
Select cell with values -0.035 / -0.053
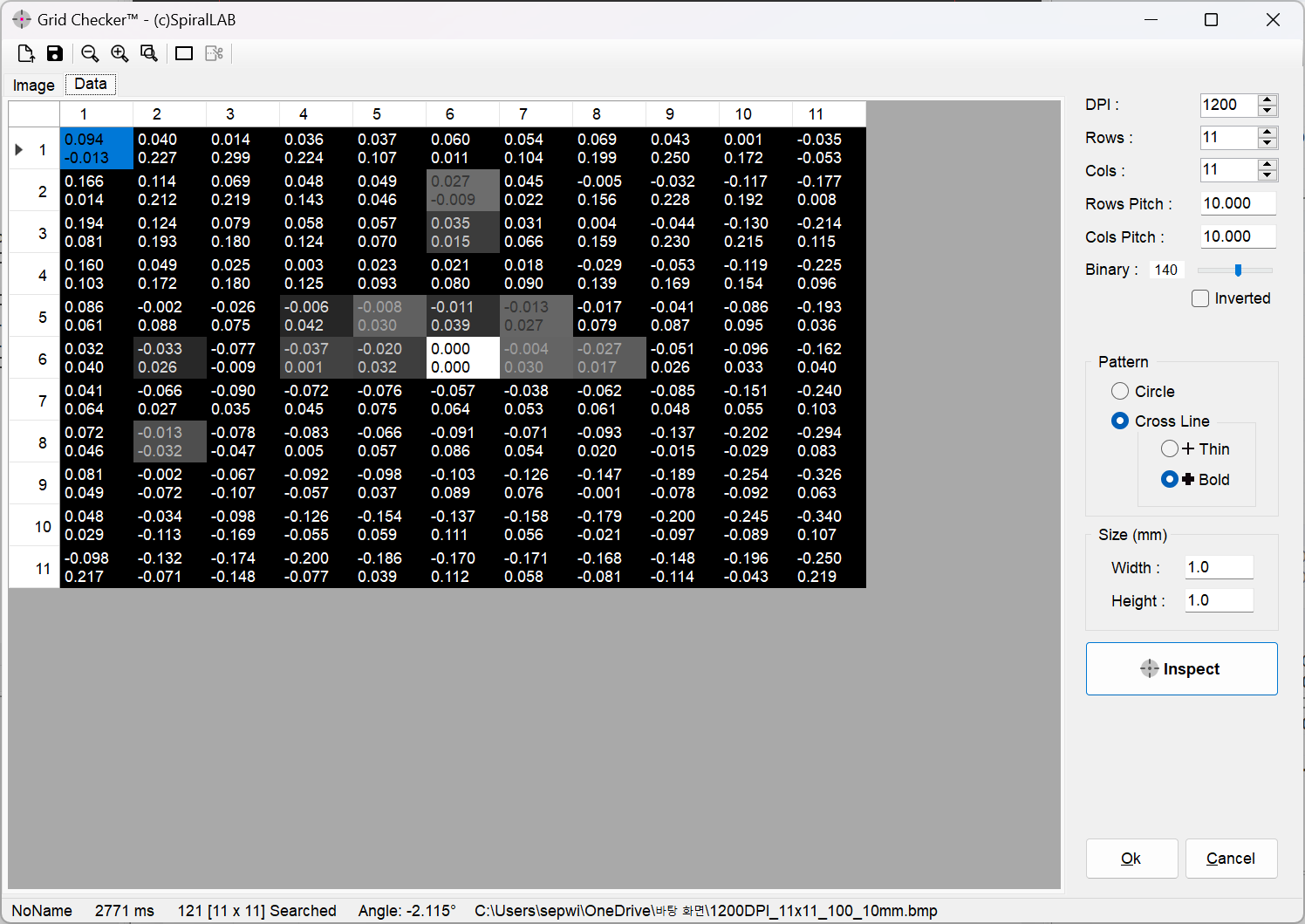[830, 148]
